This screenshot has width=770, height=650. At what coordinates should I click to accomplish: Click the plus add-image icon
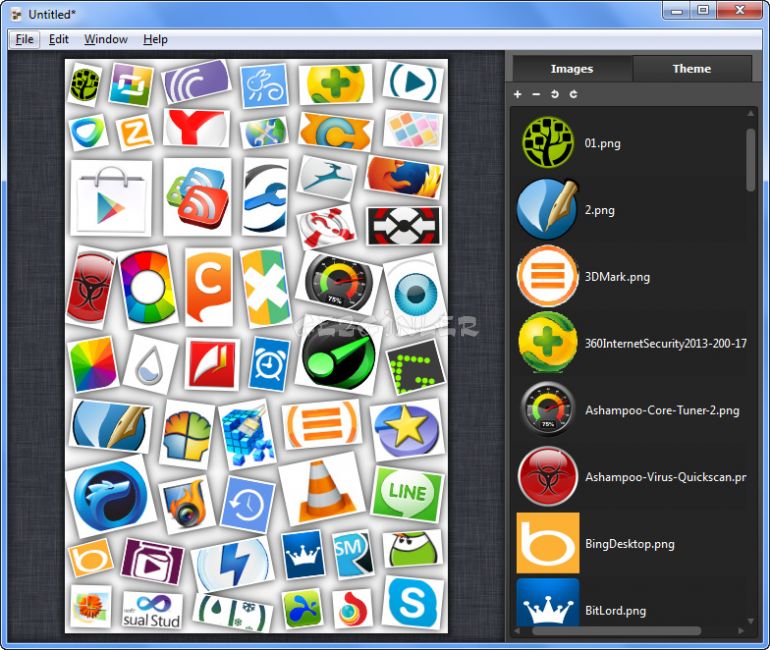518,94
